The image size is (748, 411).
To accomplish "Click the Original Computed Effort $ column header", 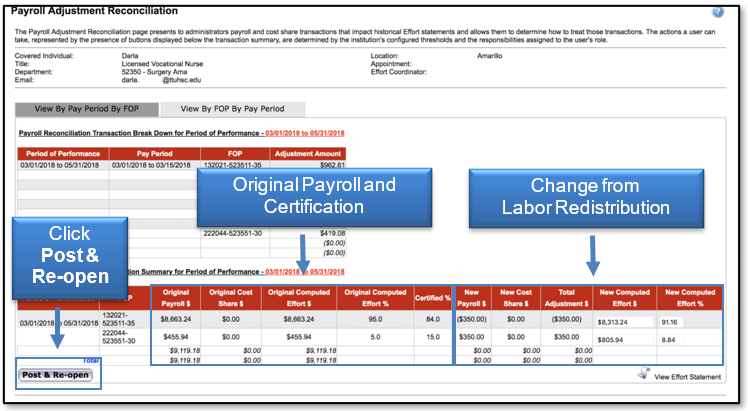I will coord(299,298).
